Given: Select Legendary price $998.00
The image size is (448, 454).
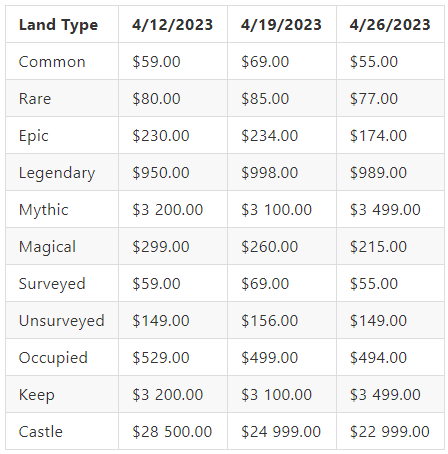Looking at the screenshot, I should 269,173.
